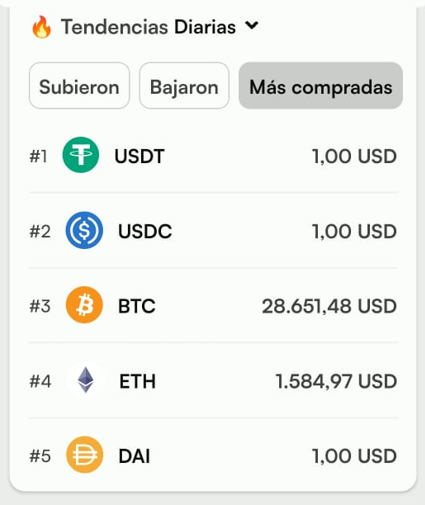Tap the ETH ticker label

coord(137,381)
